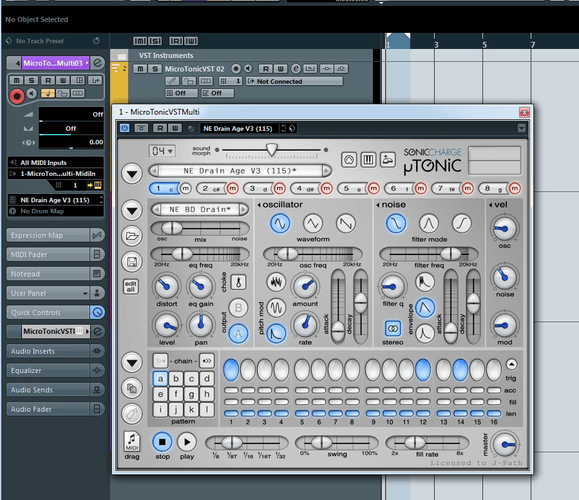Viewport: 579px width, 500px height.
Task: Select drum channel 5 tab
Action: point(352,188)
